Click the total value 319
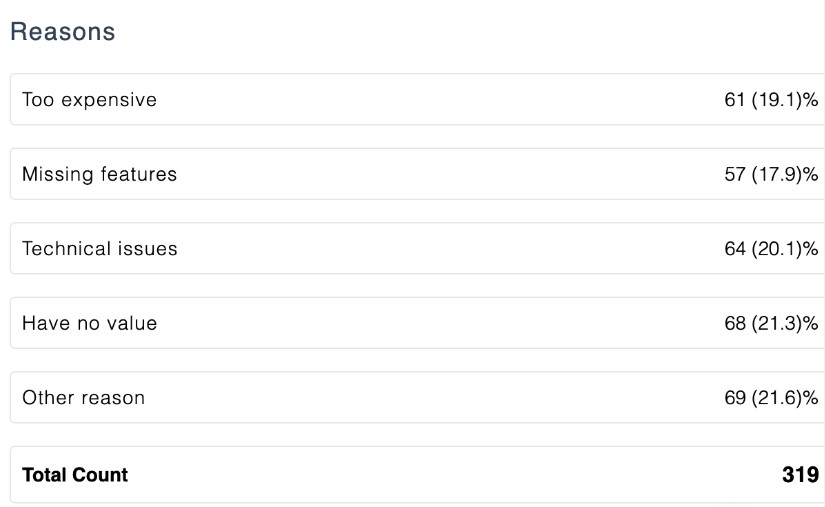Screen dimensions: 825x507 800,475
